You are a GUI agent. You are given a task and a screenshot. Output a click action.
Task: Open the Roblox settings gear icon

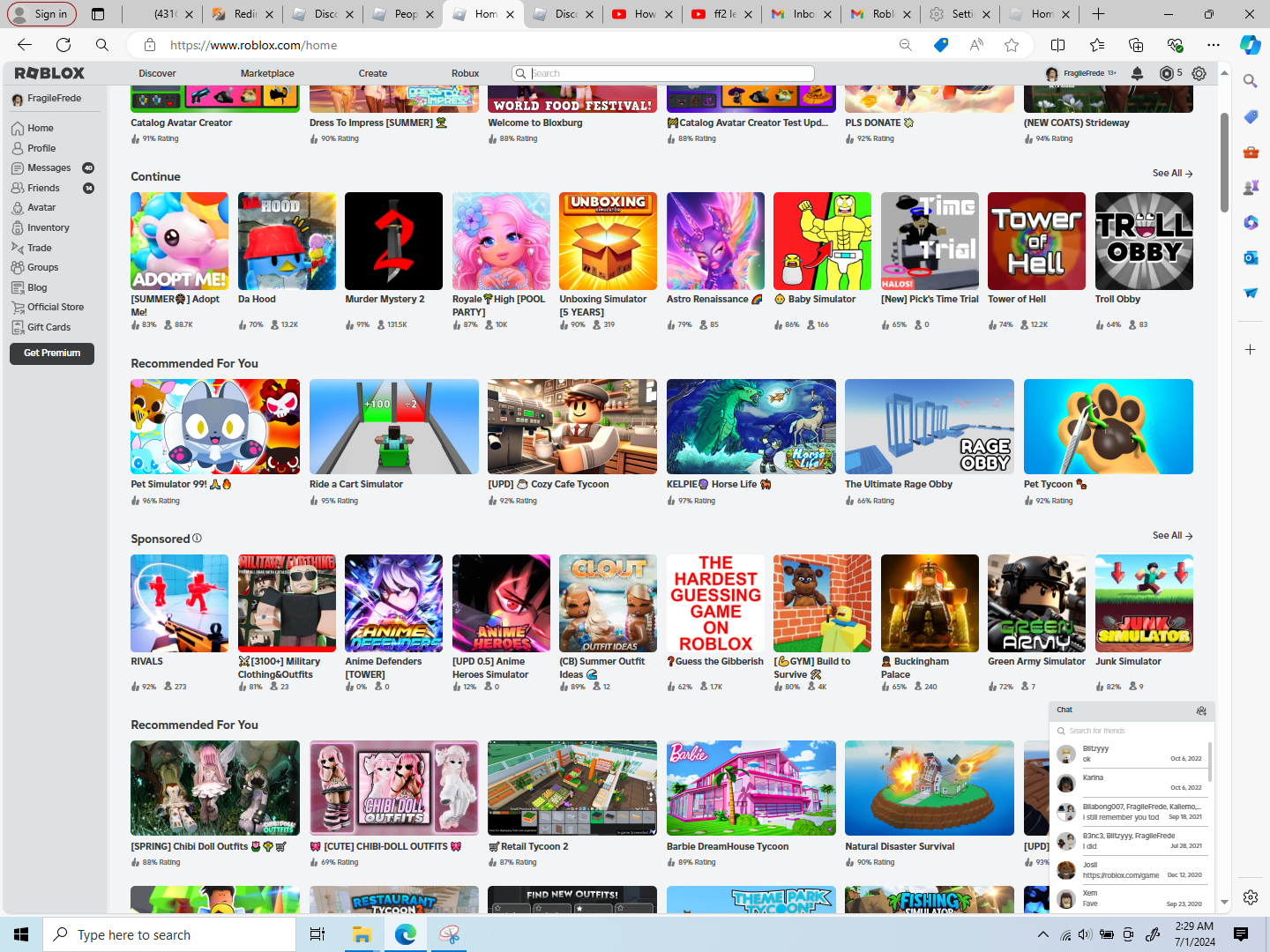click(1199, 73)
